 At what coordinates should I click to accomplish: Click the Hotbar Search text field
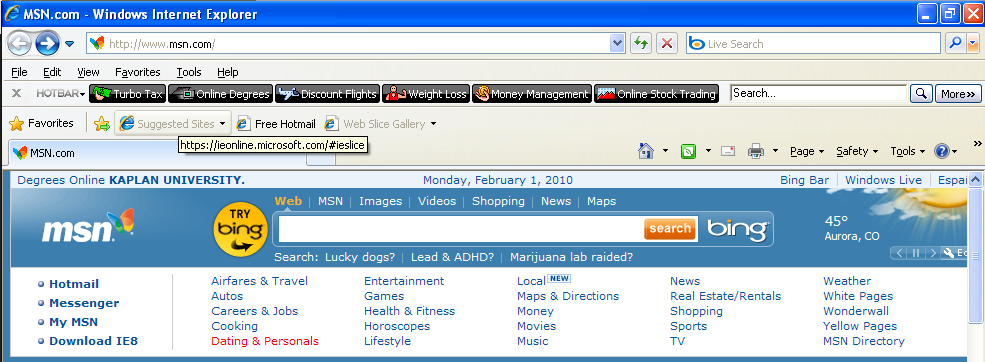819,94
